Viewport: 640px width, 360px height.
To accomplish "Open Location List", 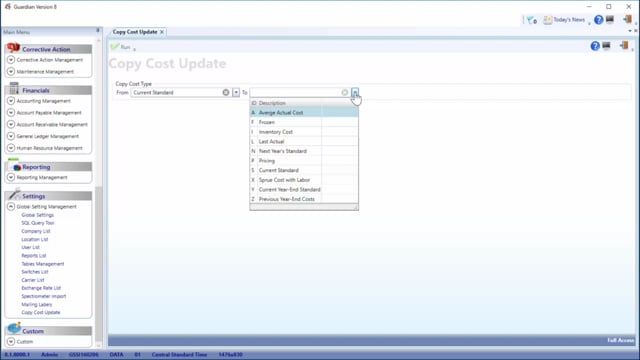I will click(x=35, y=240).
